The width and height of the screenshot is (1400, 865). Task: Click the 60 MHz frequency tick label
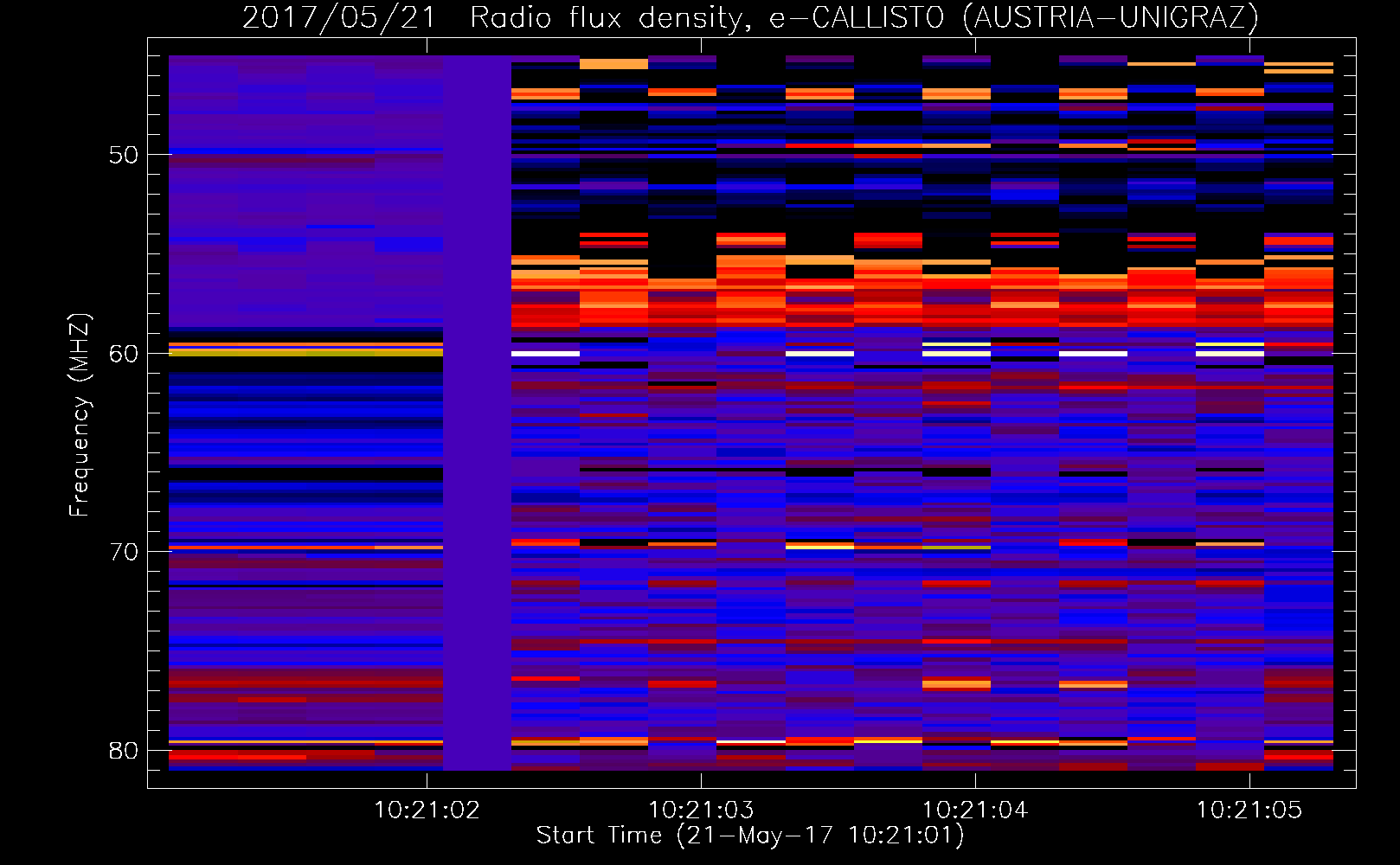(x=124, y=353)
